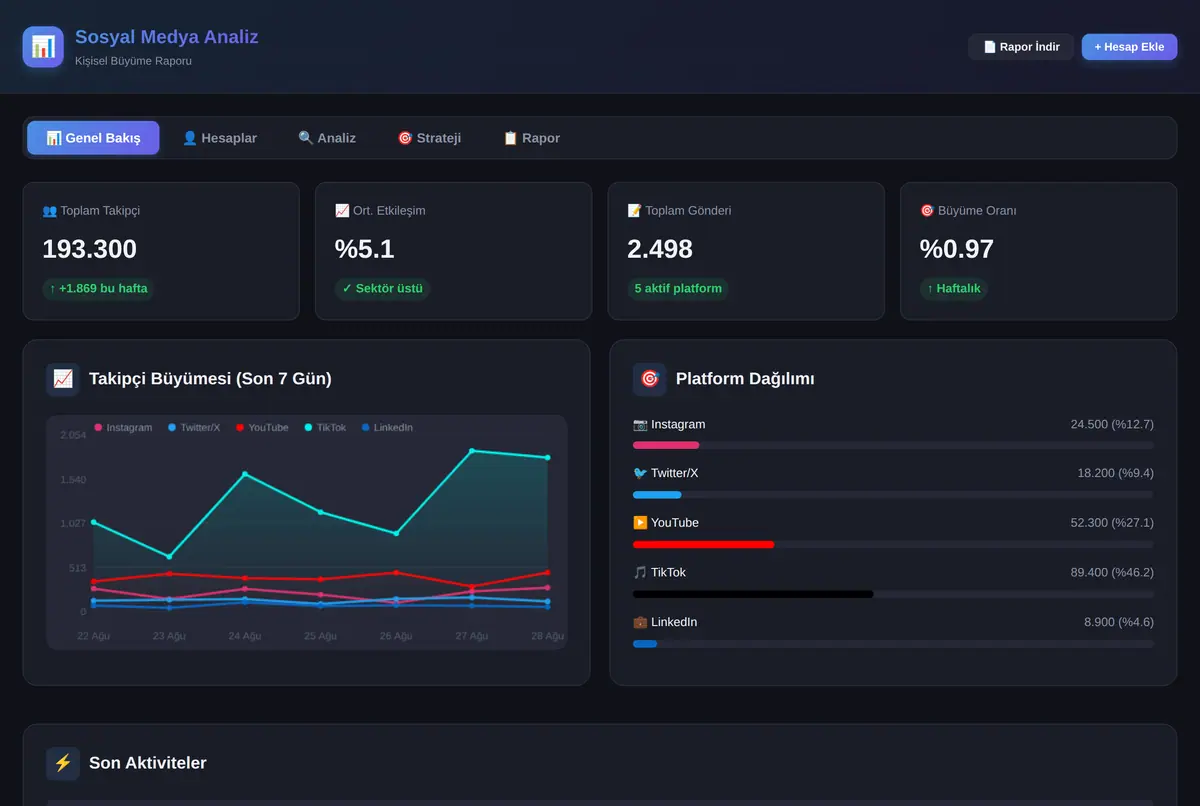Click the %0.97 growth rate value
The width and height of the screenshot is (1200, 806).
[x=957, y=249]
